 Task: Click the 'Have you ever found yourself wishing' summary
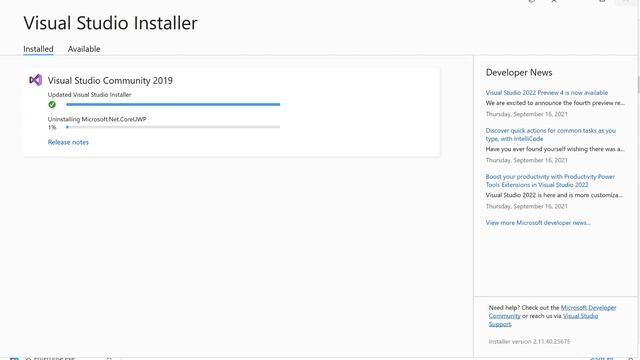click(555, 149)
